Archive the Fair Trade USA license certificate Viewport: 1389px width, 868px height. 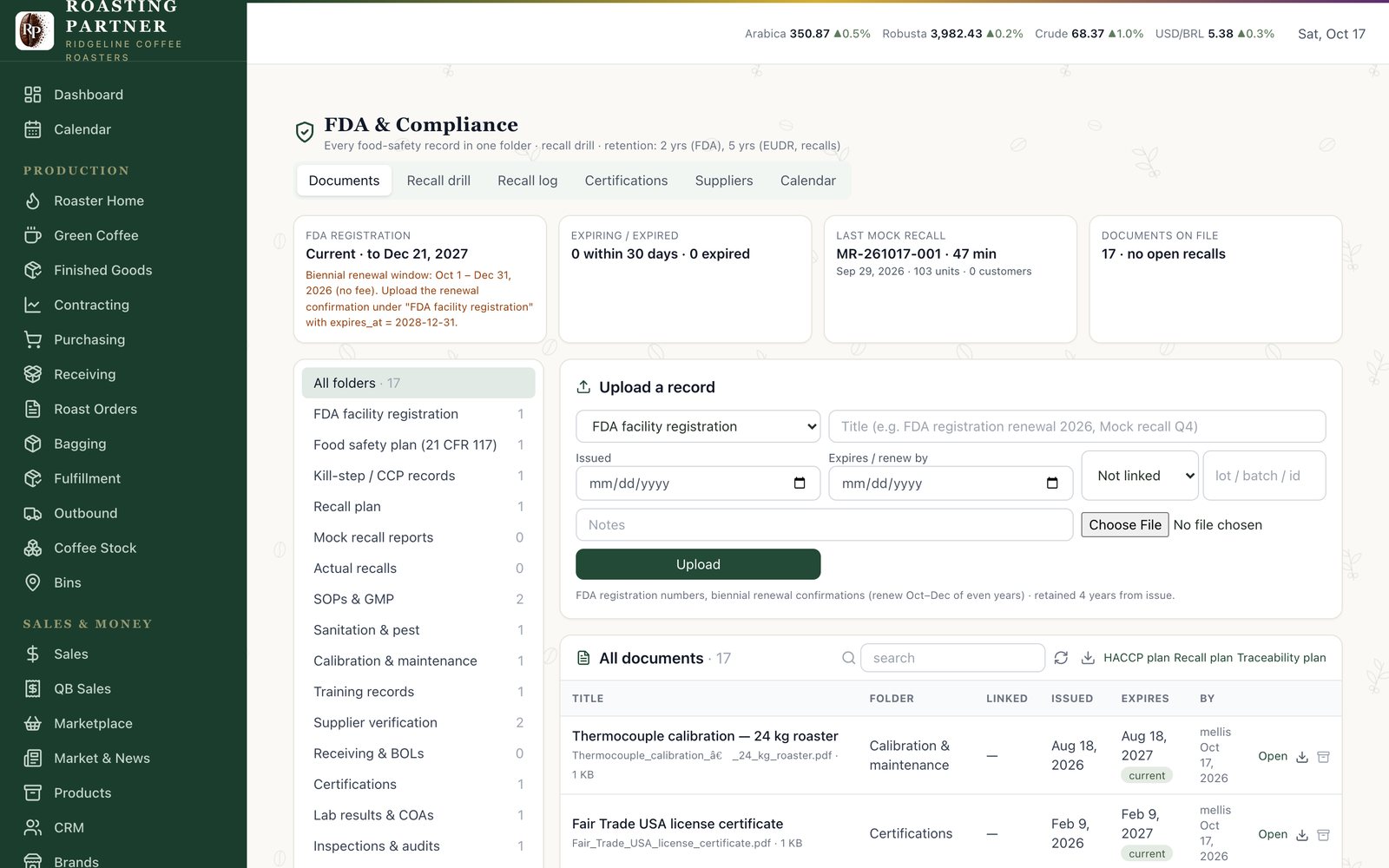click(x=1324, y=835)
